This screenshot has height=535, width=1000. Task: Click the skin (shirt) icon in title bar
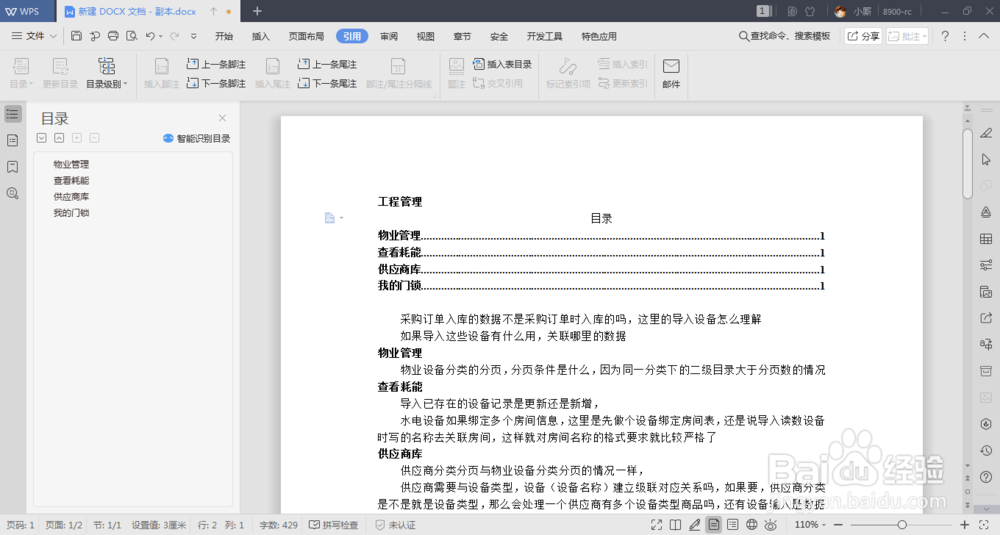pyautogui.click(x=810, y=11)
